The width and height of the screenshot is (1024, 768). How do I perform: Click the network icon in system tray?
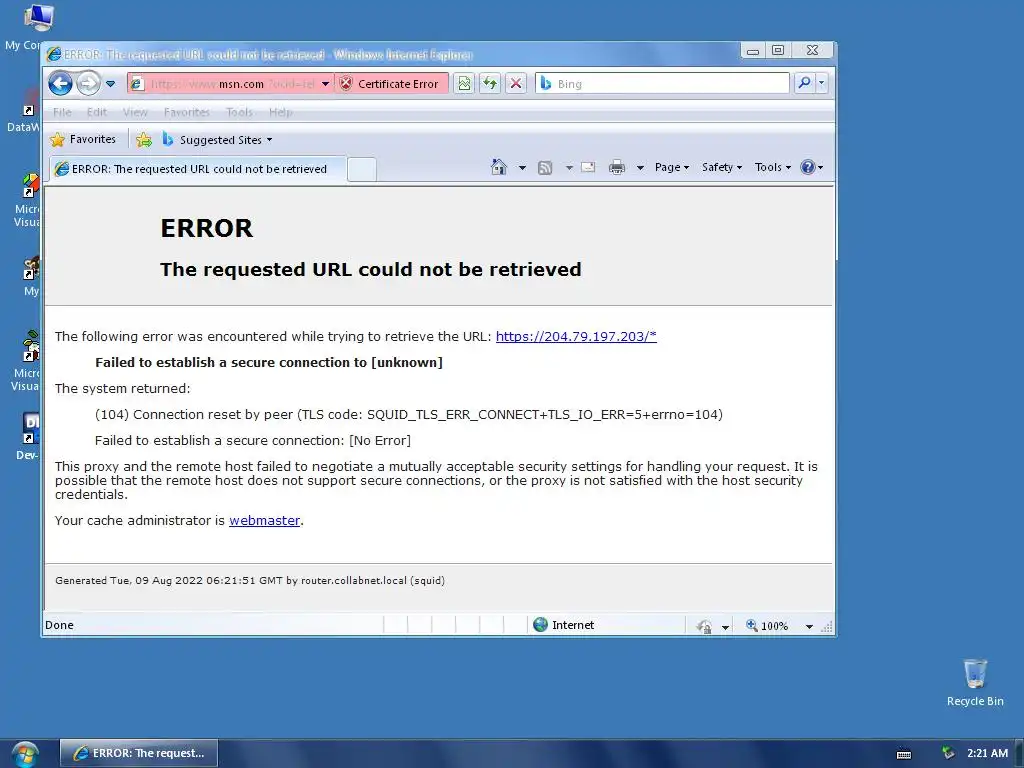tap(948, 753)
